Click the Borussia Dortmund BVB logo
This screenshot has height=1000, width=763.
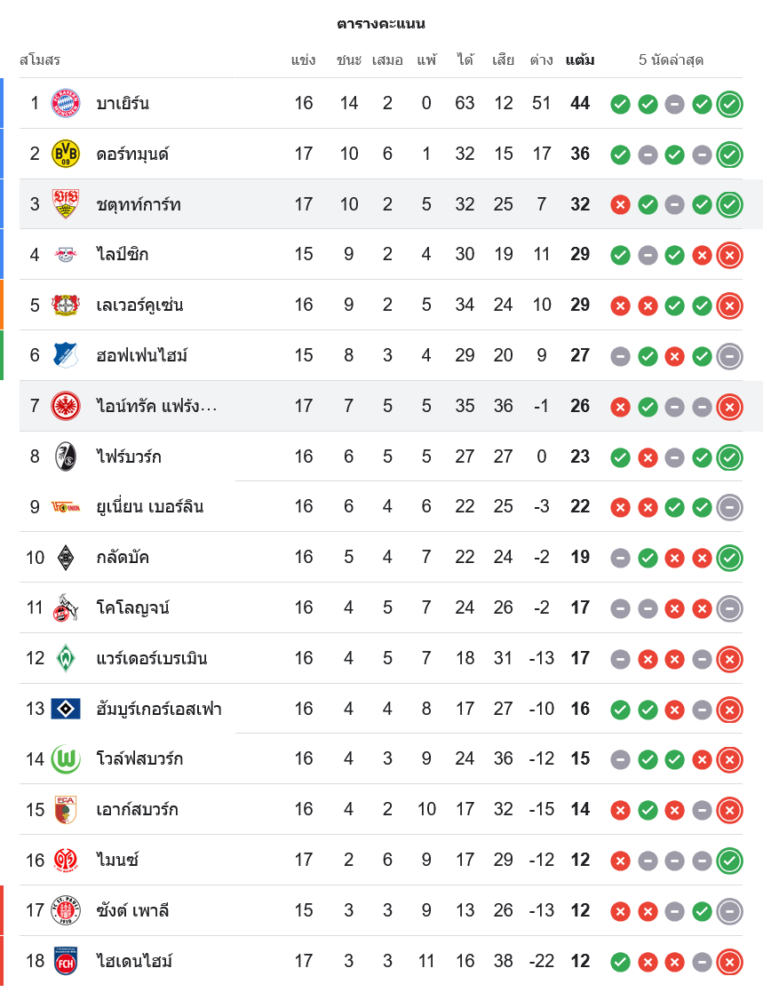coord(65,154)
